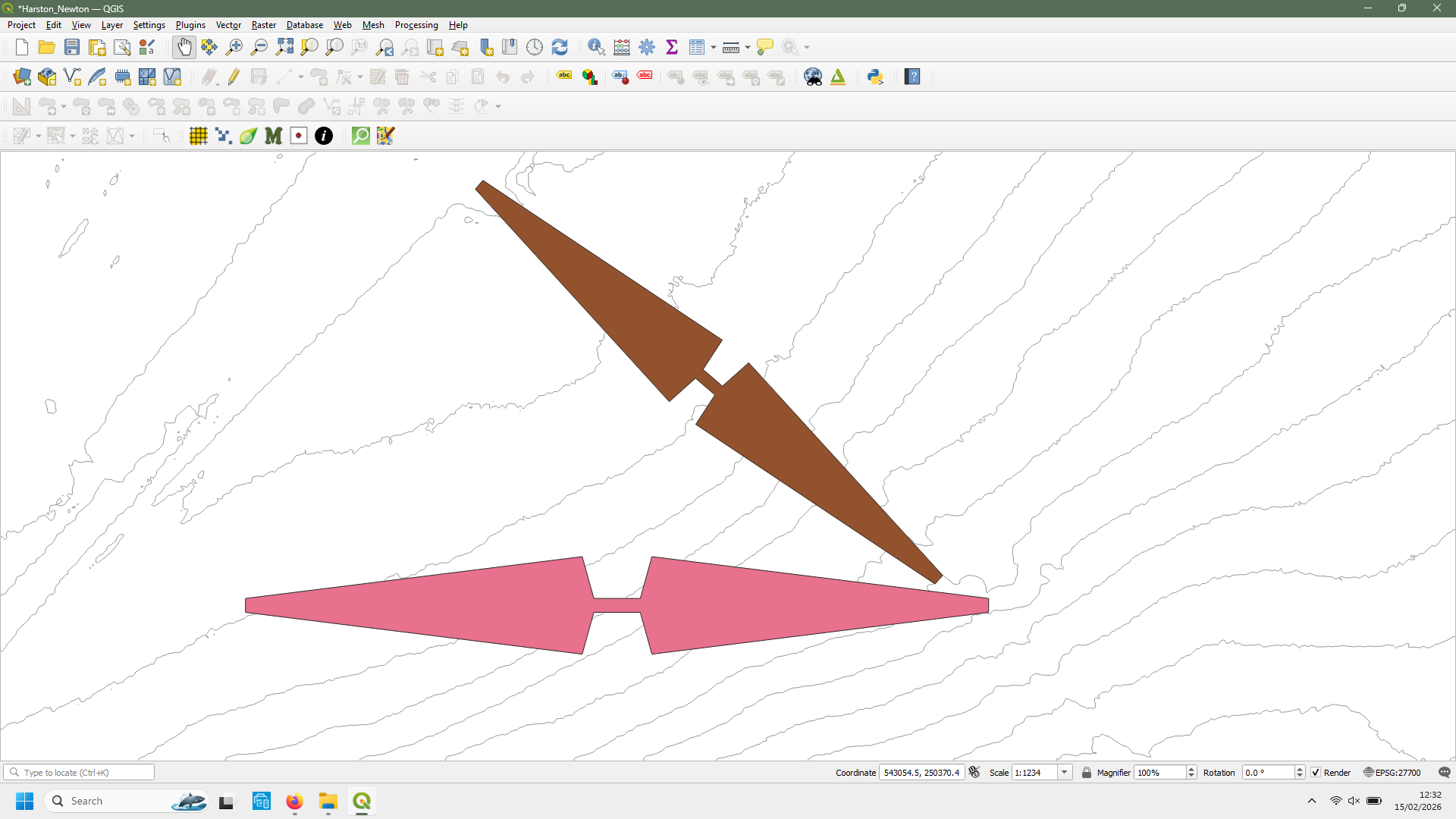Open the Processing menu

tap(416, 25)
